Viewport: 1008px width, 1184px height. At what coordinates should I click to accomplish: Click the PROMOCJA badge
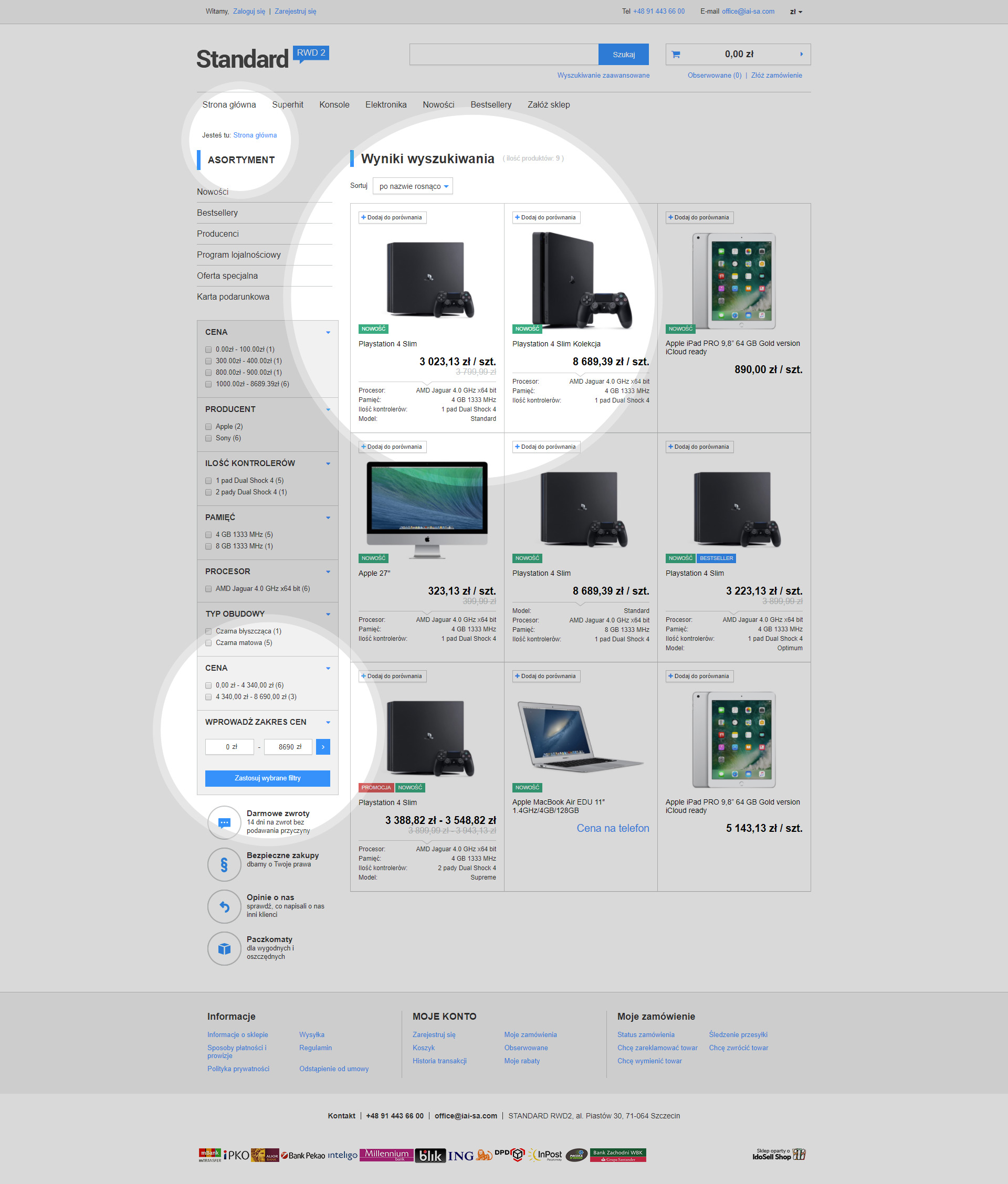(x=376, y=788)
